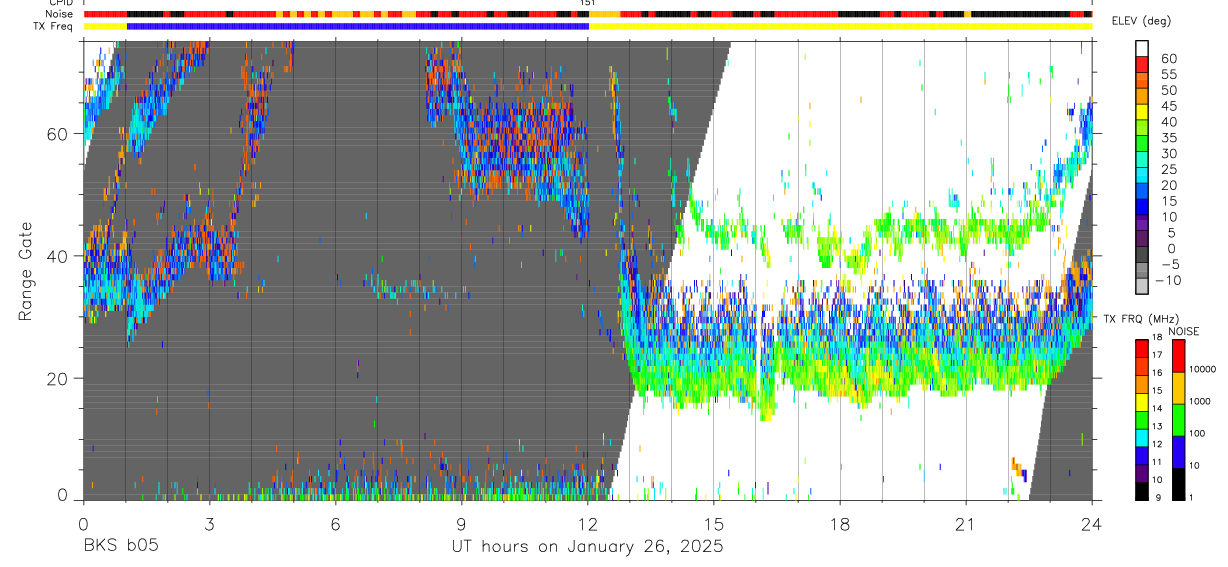Click the 'Range Gate' y-axis title

(x=26, y=272)
